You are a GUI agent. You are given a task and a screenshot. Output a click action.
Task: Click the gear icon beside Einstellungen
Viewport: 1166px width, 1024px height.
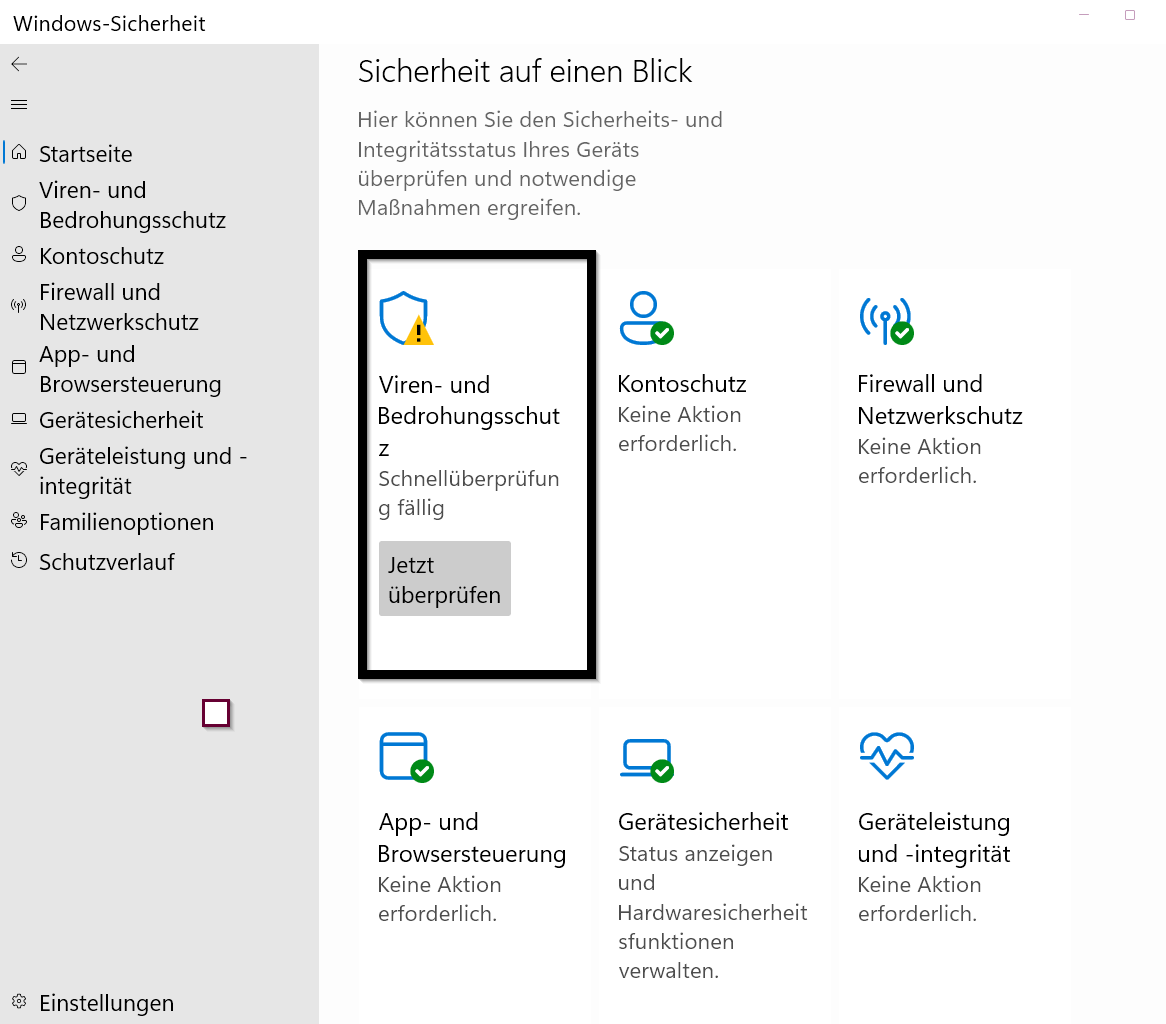point(19,1001)
